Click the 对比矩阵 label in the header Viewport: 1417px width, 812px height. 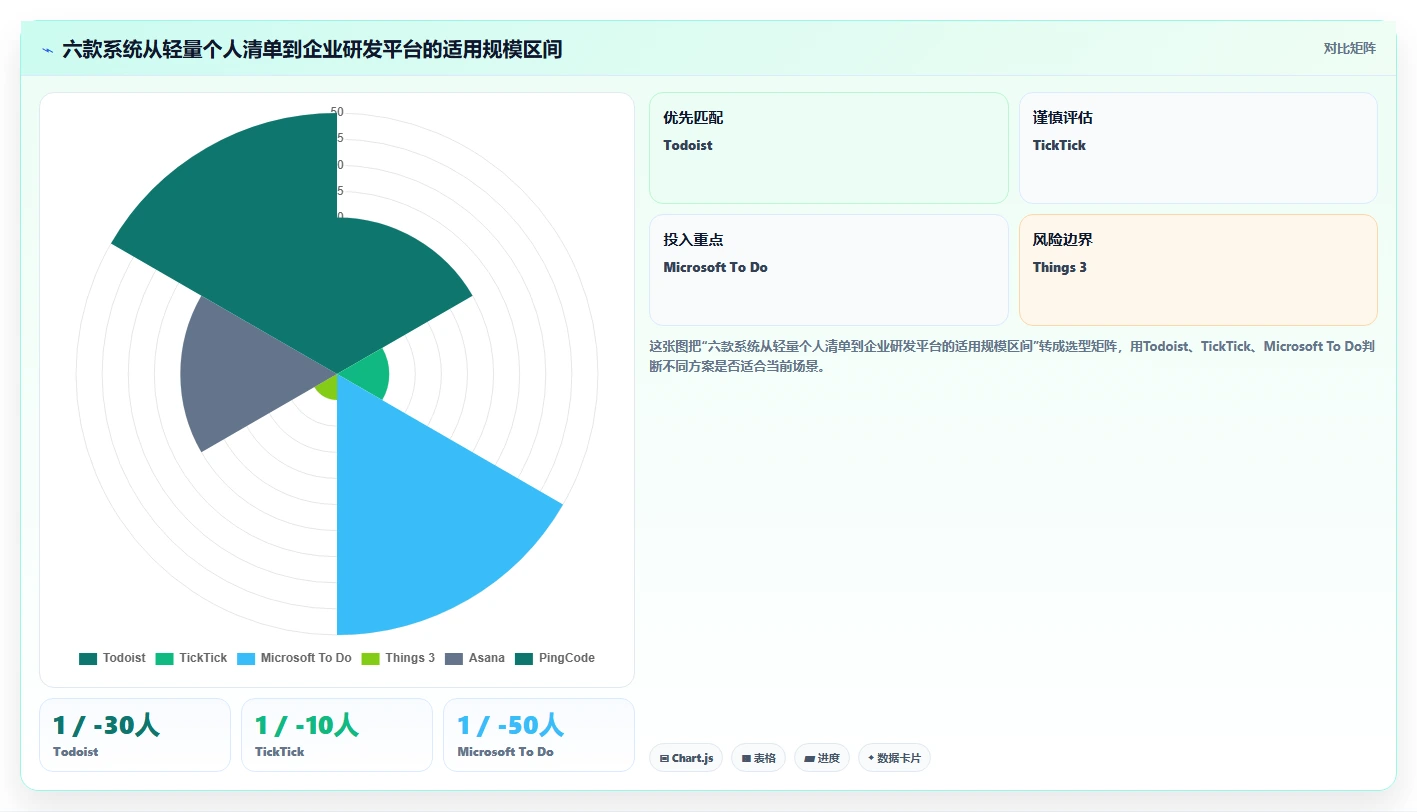pos(1349,48)
